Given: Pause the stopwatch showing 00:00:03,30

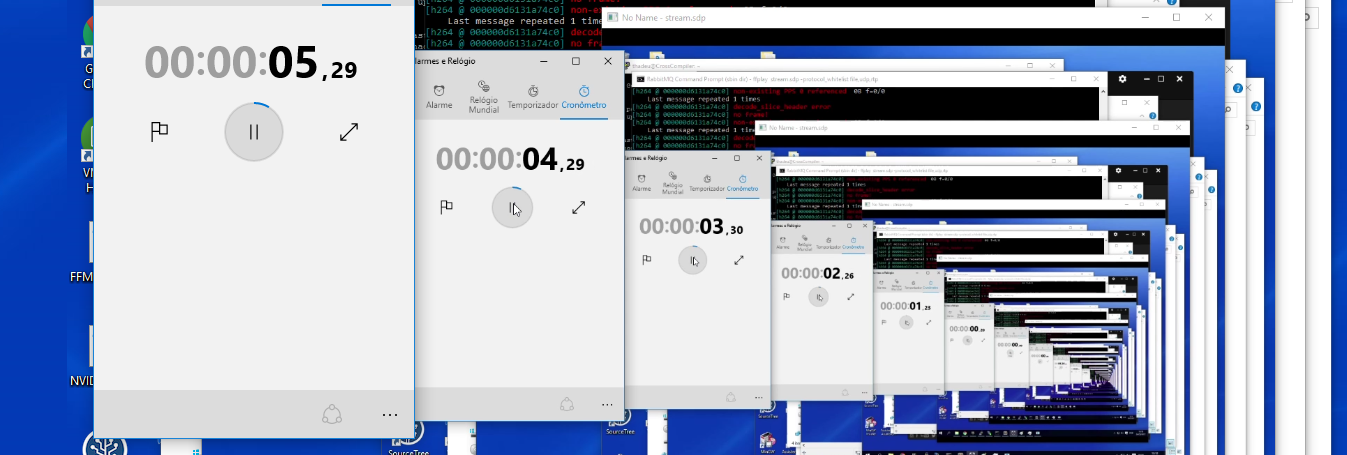Looking at the screenshot, I should click(693, 260).
